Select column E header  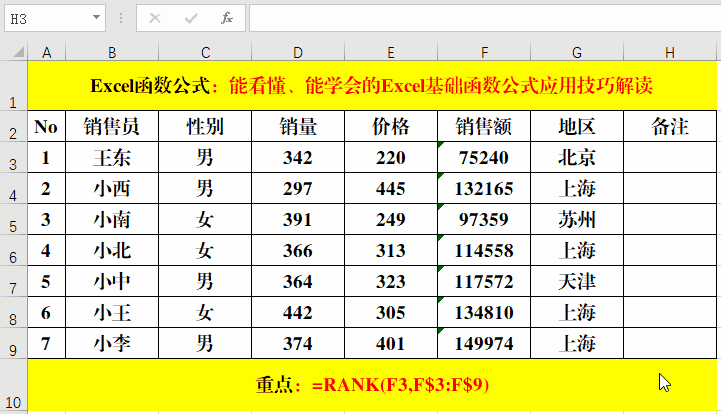(x=391, y=52)
